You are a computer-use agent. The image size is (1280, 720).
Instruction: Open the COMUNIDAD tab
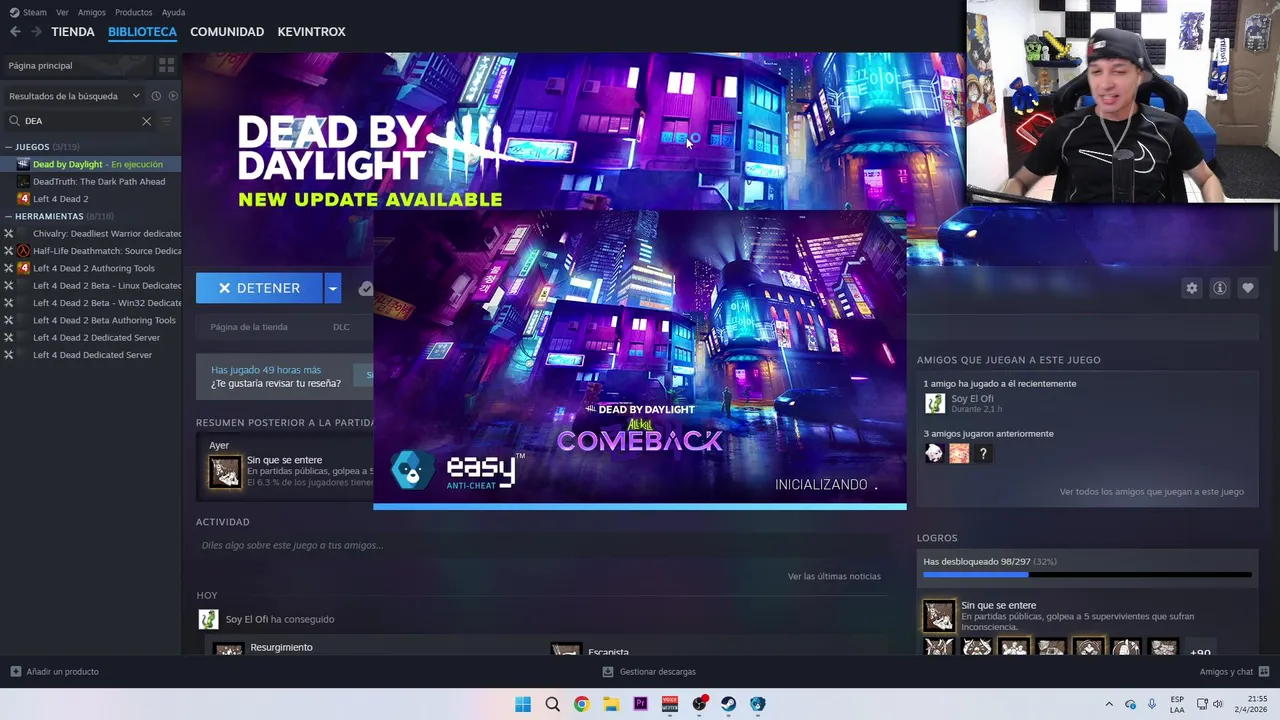click(227, 32)
